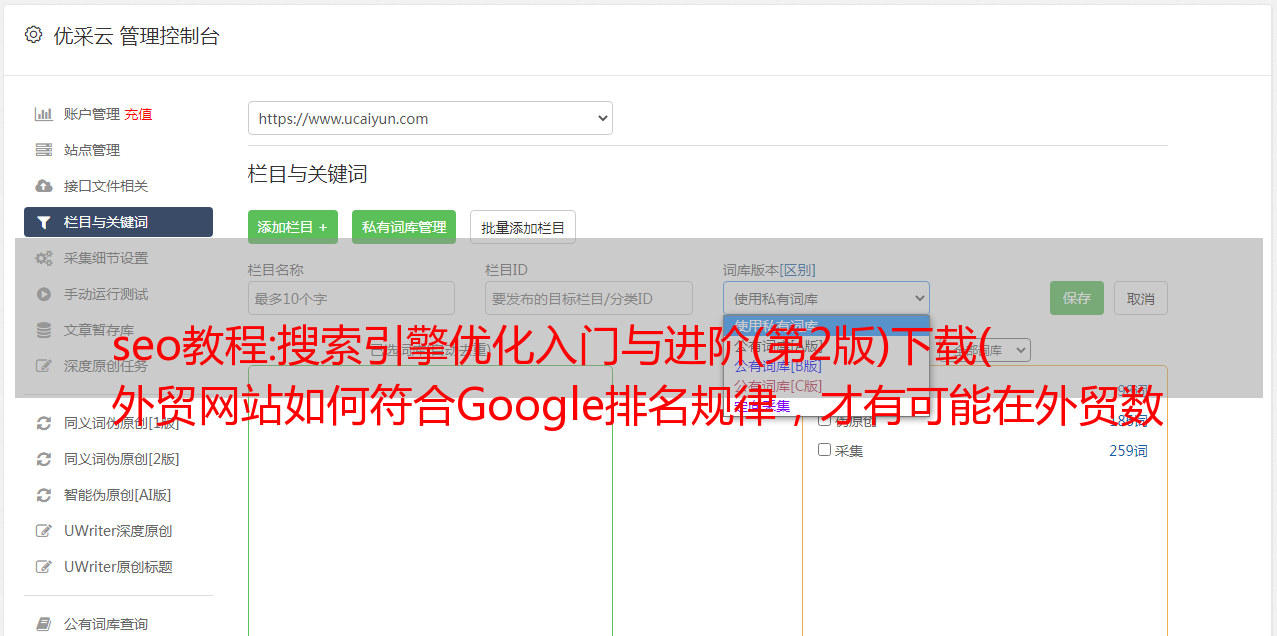Screen dimensions: 1277x636
Task: Click the red 充值 recharge link
Action: point(138,114)
